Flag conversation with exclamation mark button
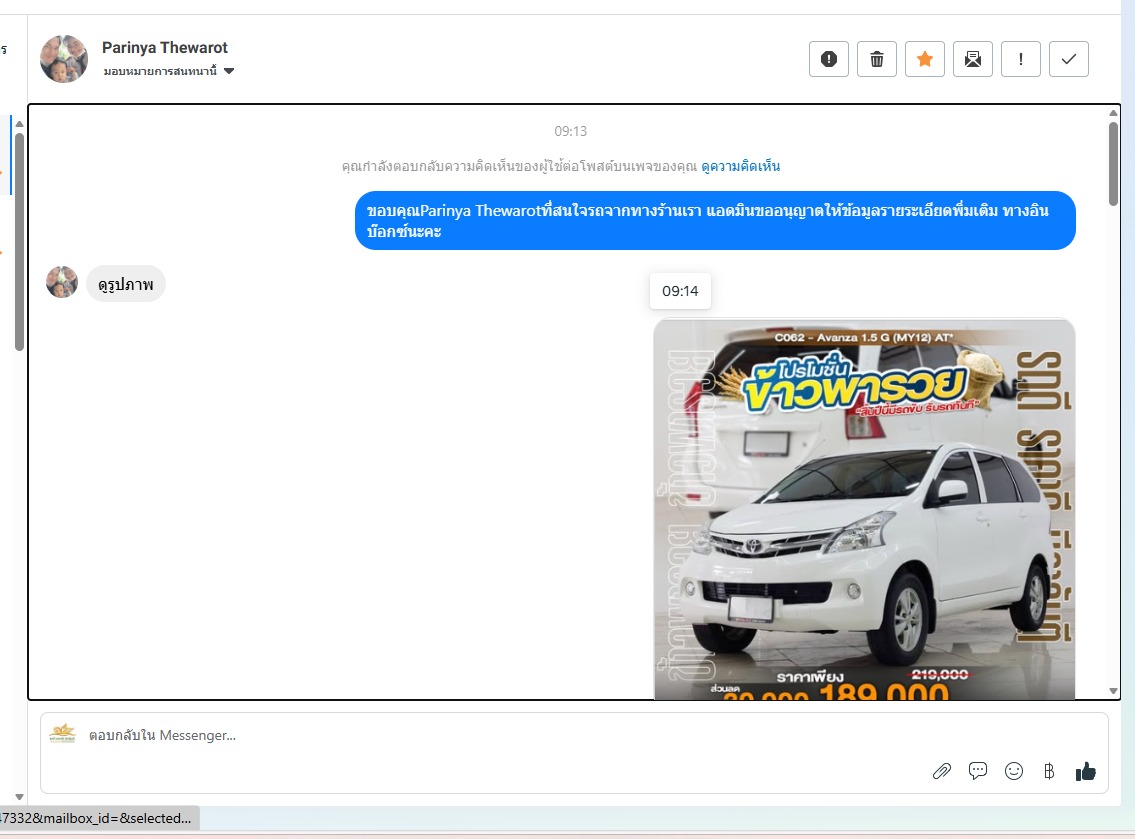This screenshot has height=839, width=1135. click(x=1020, y=59)
